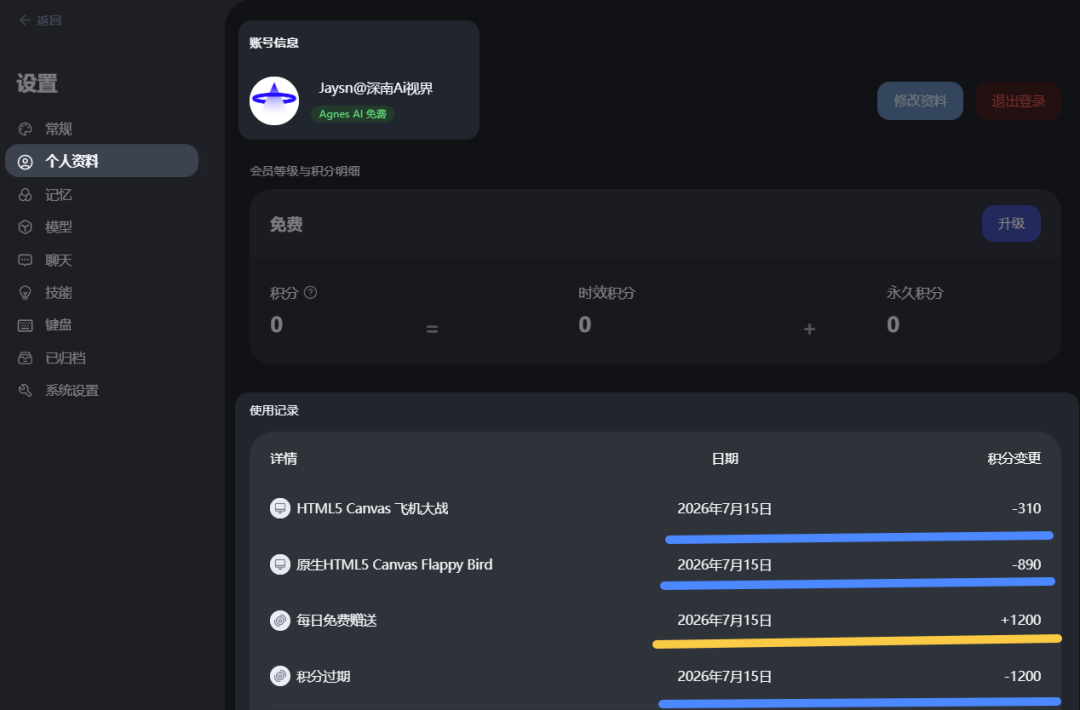Open the Flappy Bird usage record
This screenshot has width=1080, height=710.
655,565
